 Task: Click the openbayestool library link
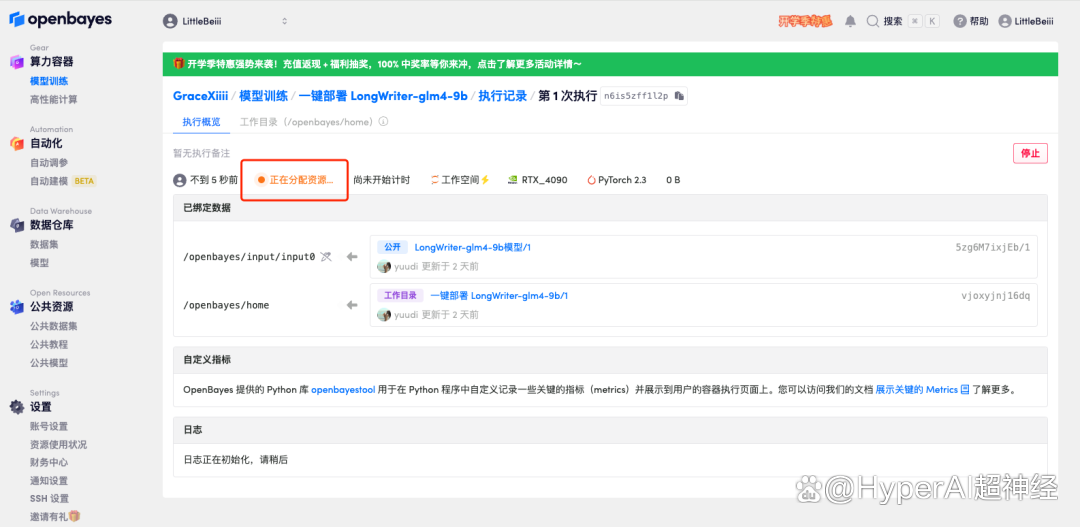(x=343, y=389)
